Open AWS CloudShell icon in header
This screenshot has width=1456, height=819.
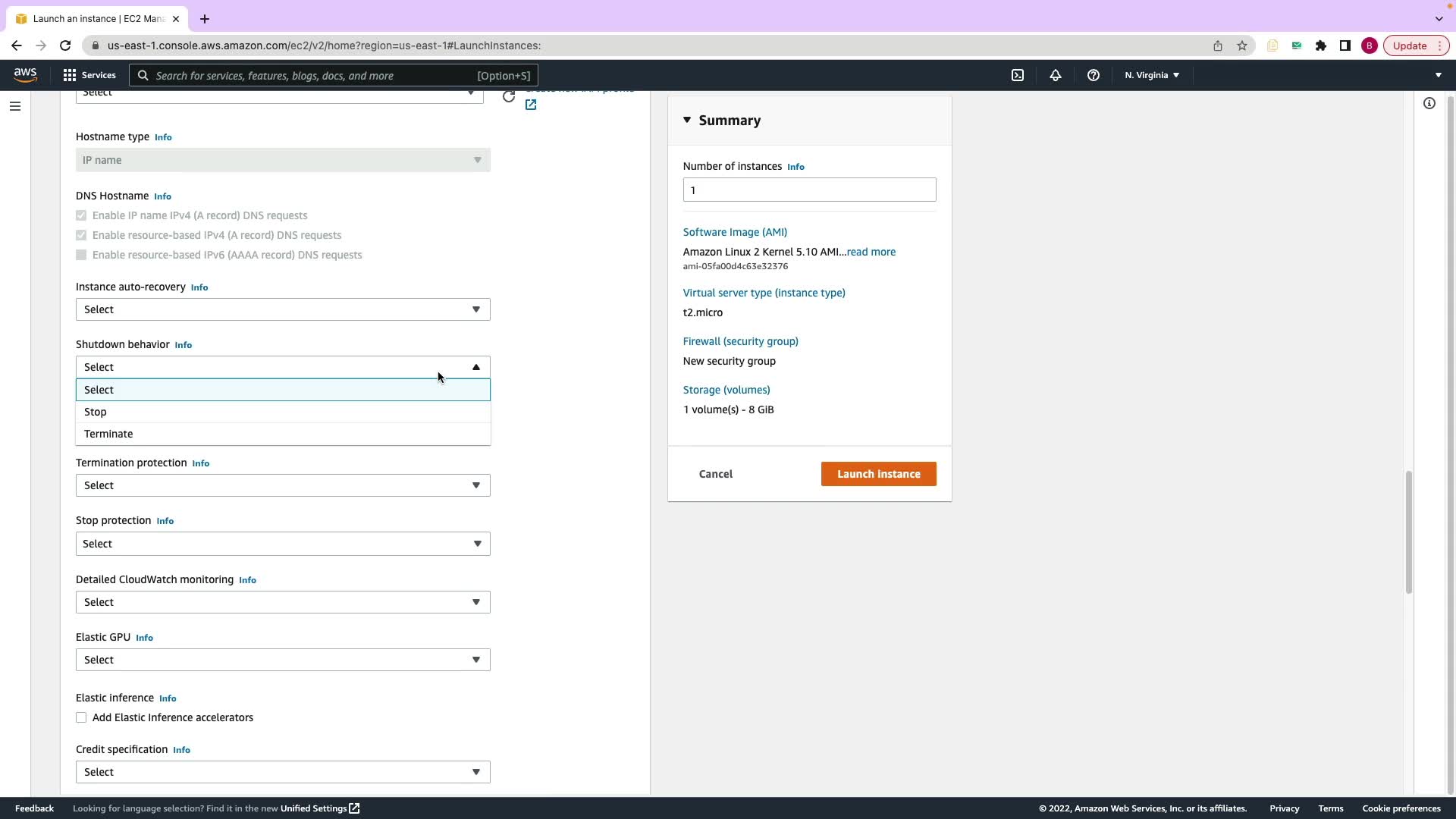point(1018,75)
